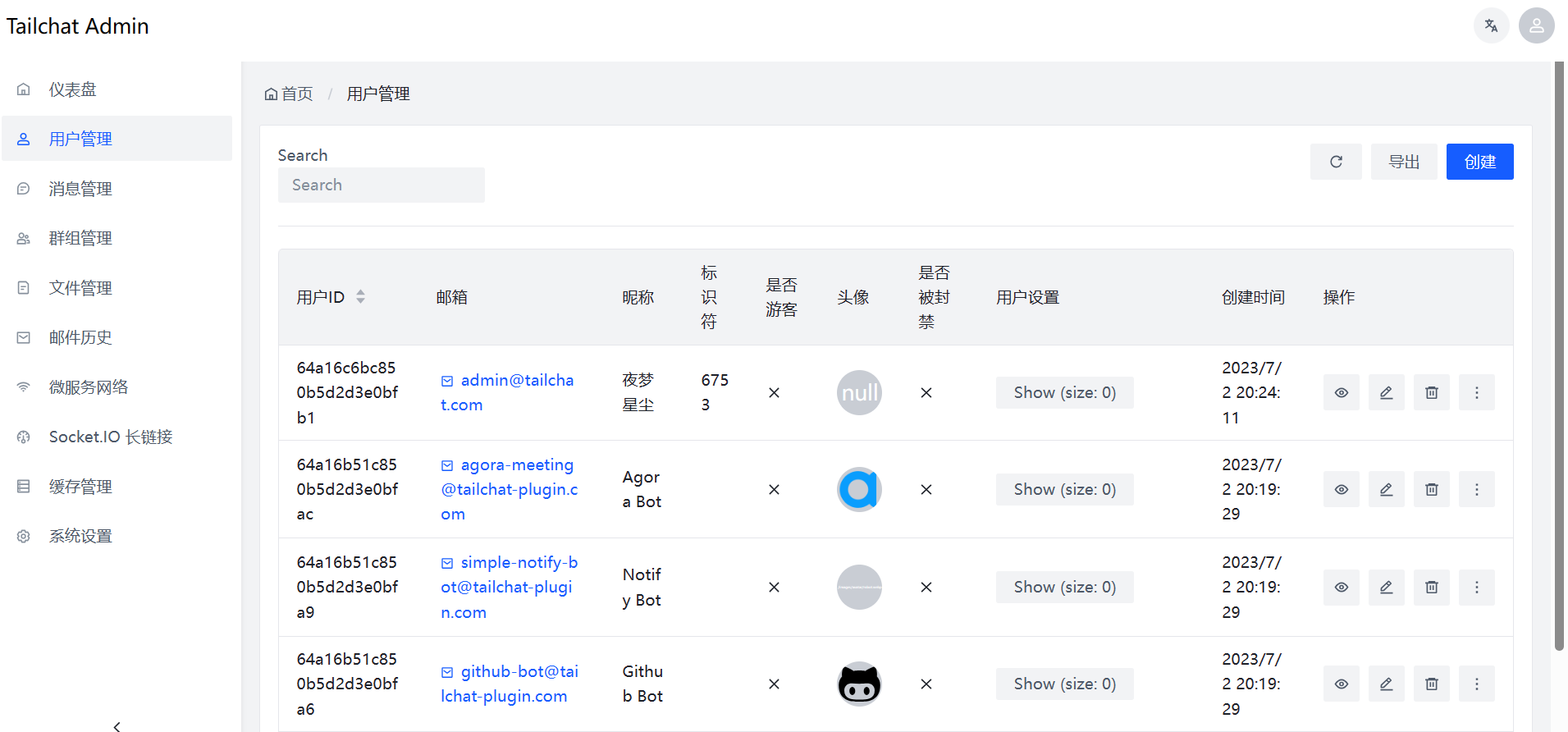The height and width of the screenshot is (732, 1568).
Task: Delete the Github Bot user row
Action: coord(1431,684)
